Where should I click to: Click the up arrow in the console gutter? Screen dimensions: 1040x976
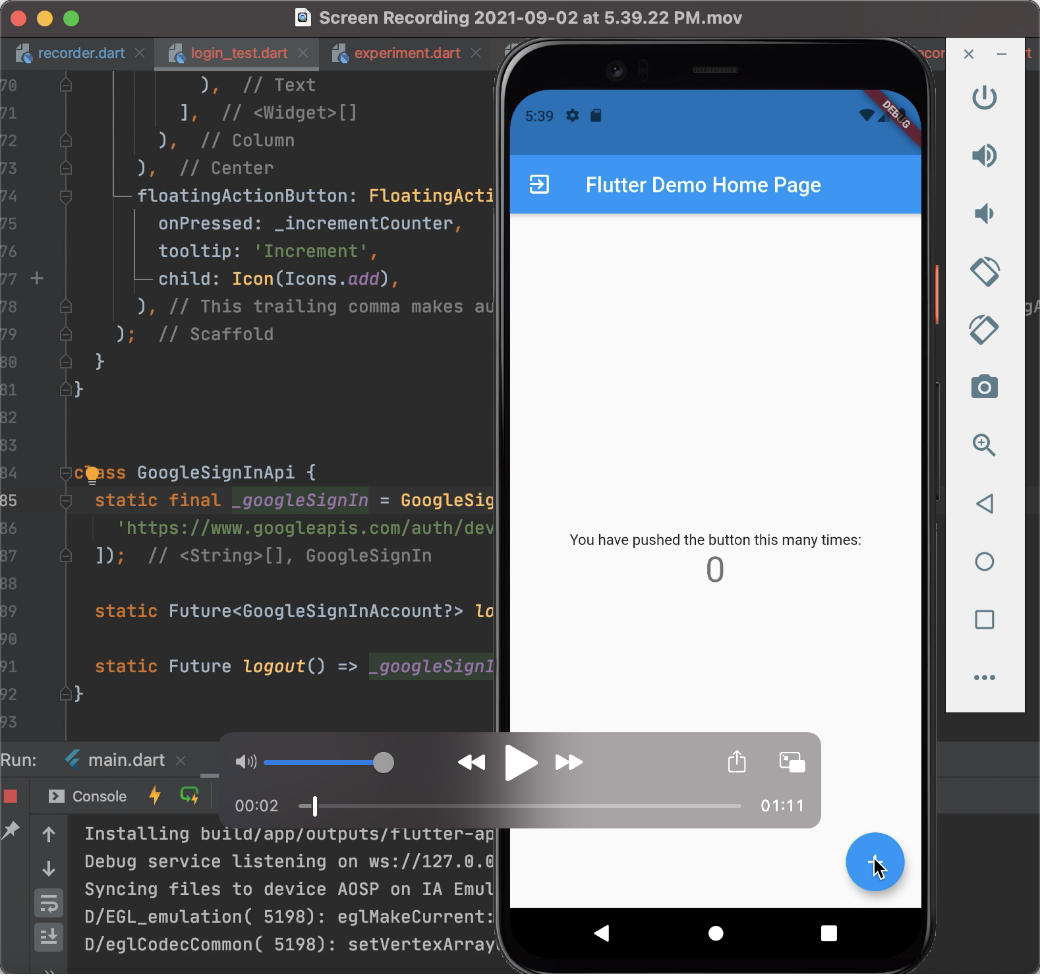(x=48, y=835)
